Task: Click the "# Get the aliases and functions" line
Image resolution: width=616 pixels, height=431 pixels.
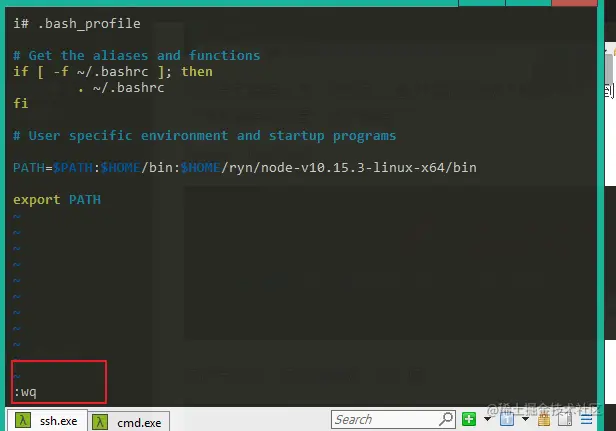Action: coord(137,55)
